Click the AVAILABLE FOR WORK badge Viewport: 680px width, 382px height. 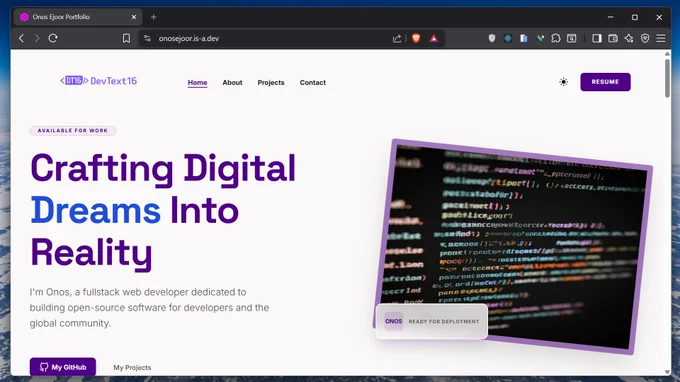point(72,131)
